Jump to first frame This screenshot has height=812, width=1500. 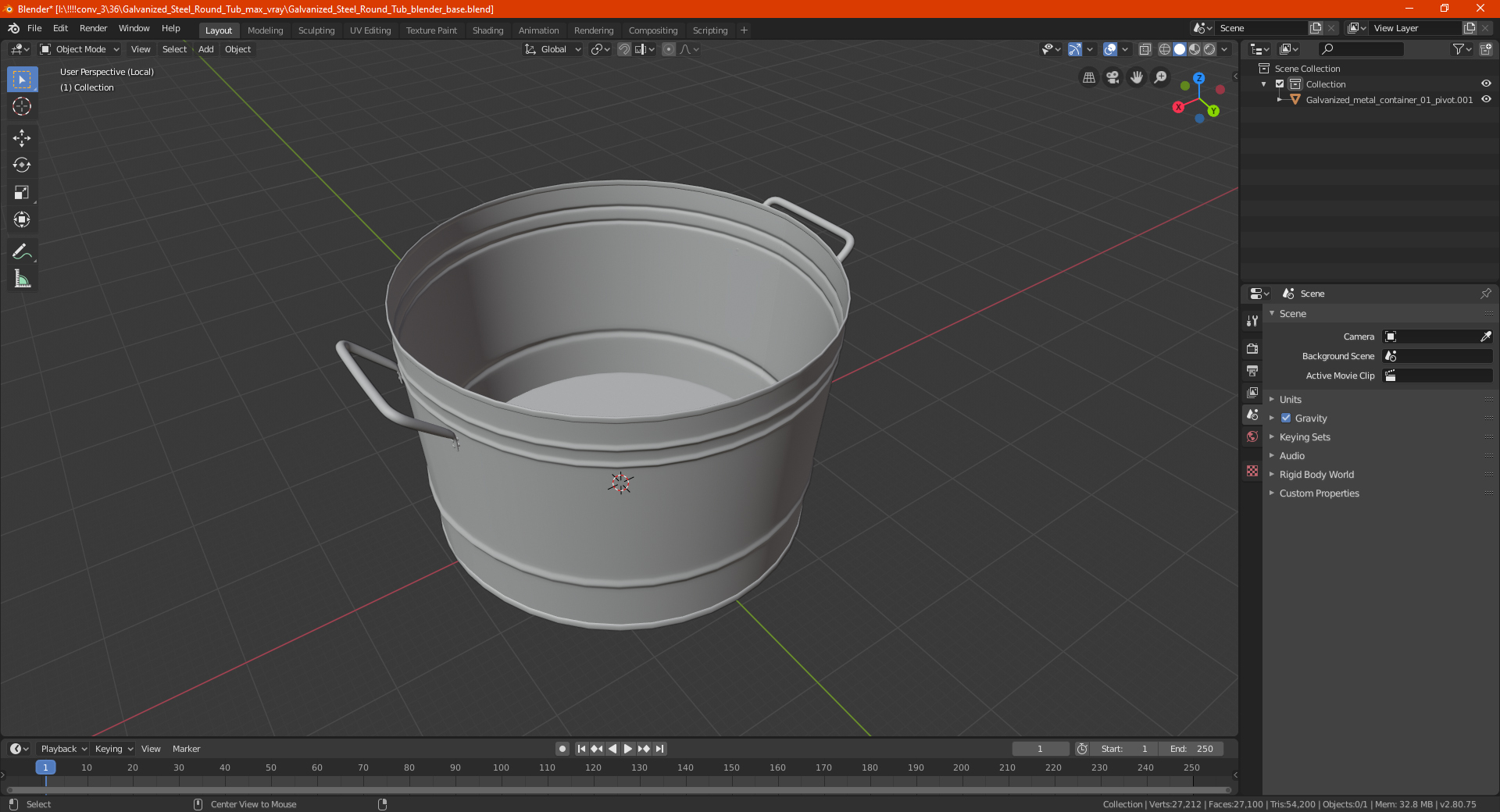[581, 749]
